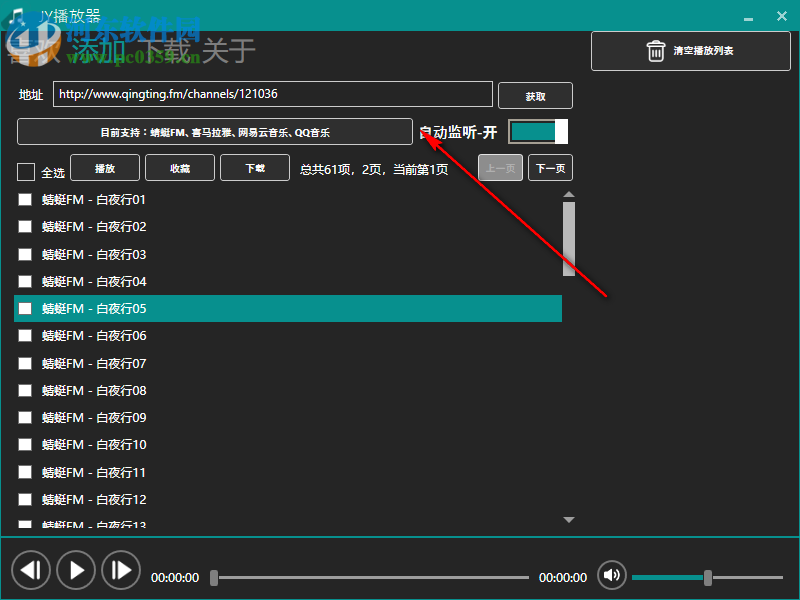Viewport: 800px width, 600px height.
Task: Click the scrollbar down arrow below the list
Action: [x=568, y=519]
